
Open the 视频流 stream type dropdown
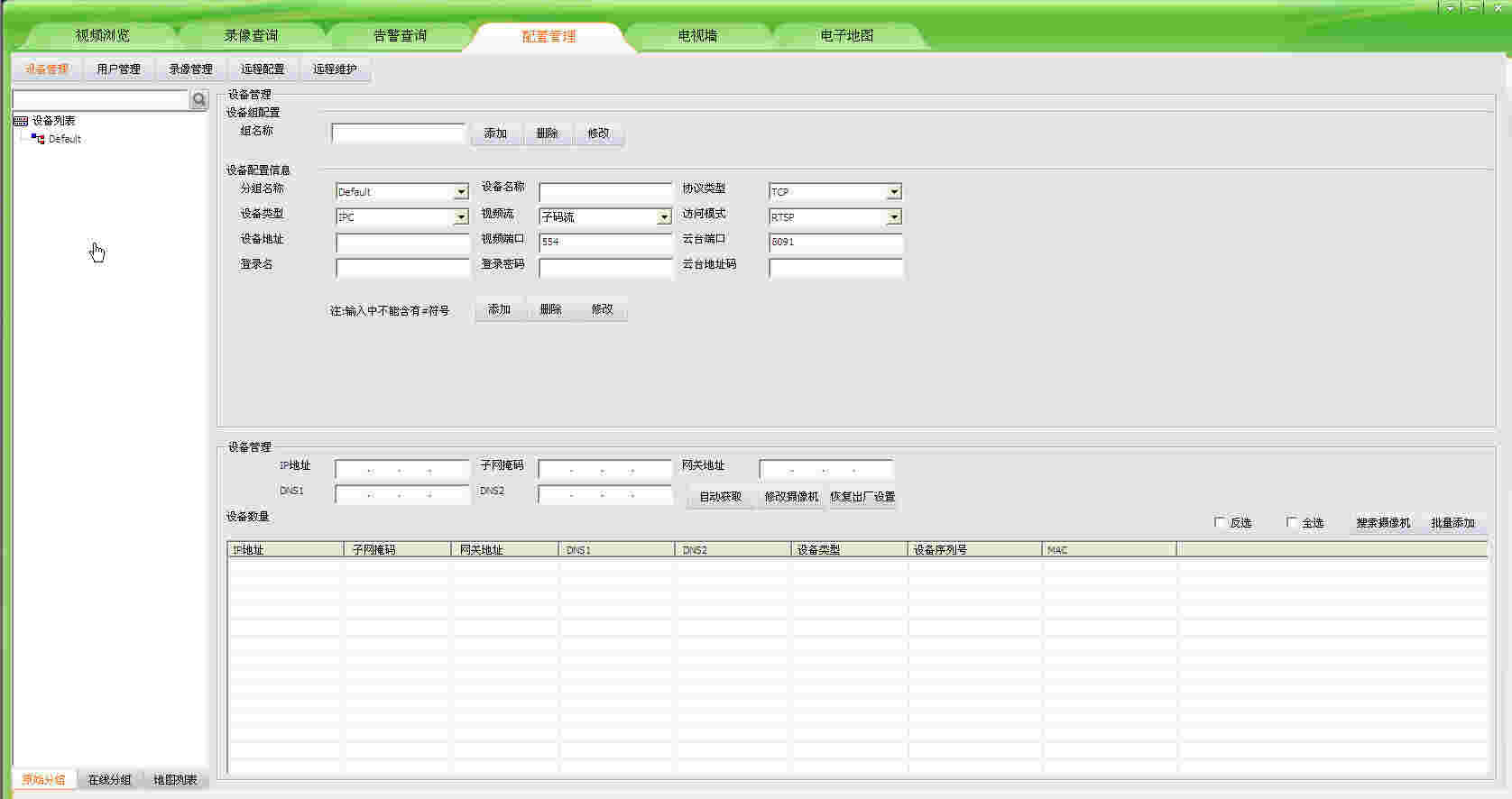(664, 217)
